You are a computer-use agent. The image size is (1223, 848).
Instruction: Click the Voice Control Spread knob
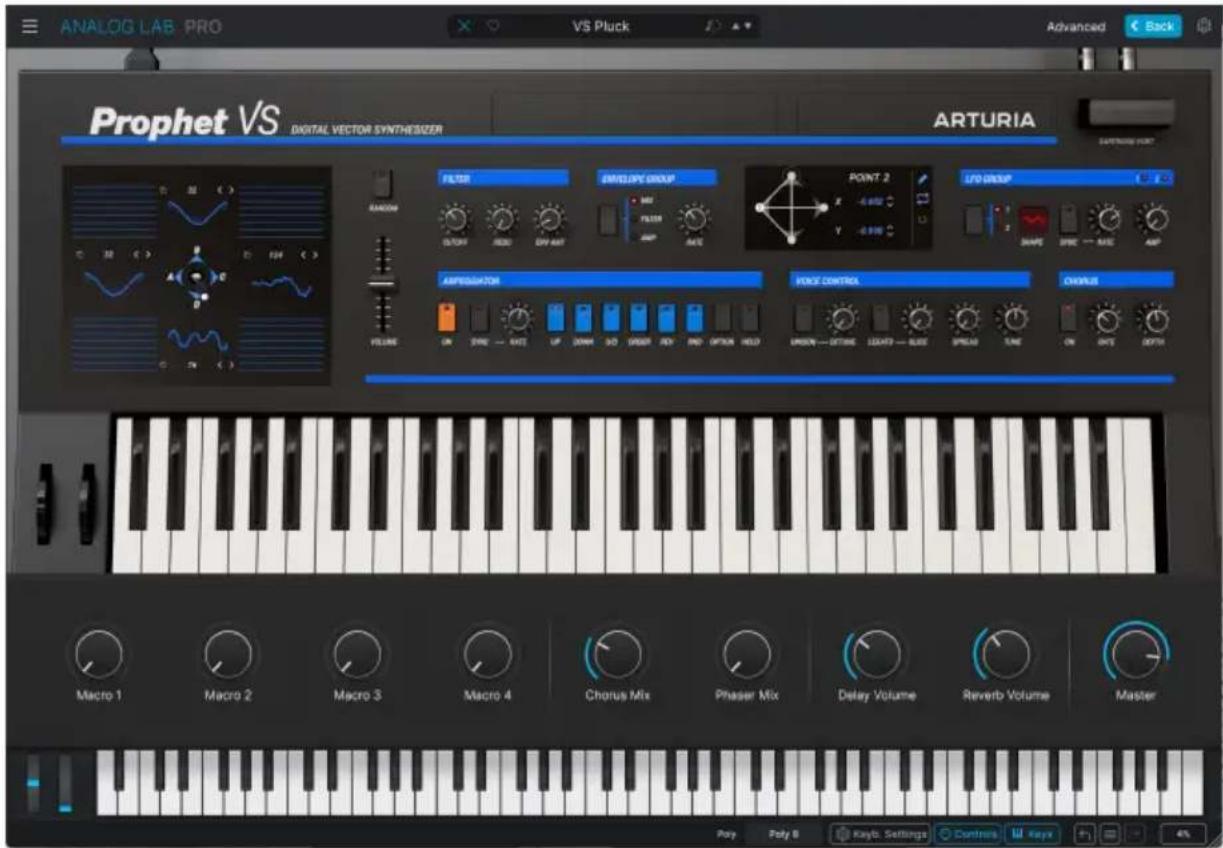tap(966, 318)
